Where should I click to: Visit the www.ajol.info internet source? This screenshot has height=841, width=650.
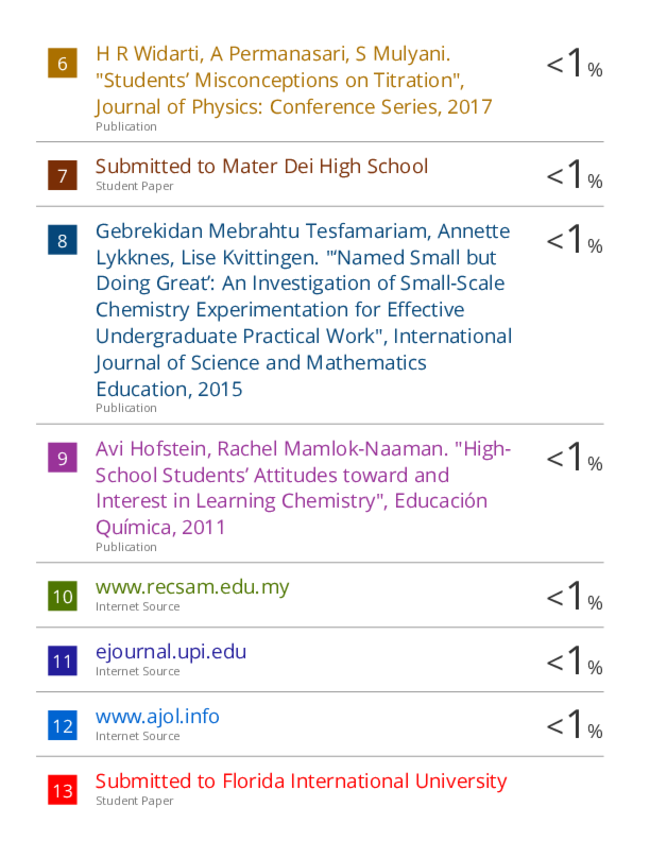pos(157,717)
